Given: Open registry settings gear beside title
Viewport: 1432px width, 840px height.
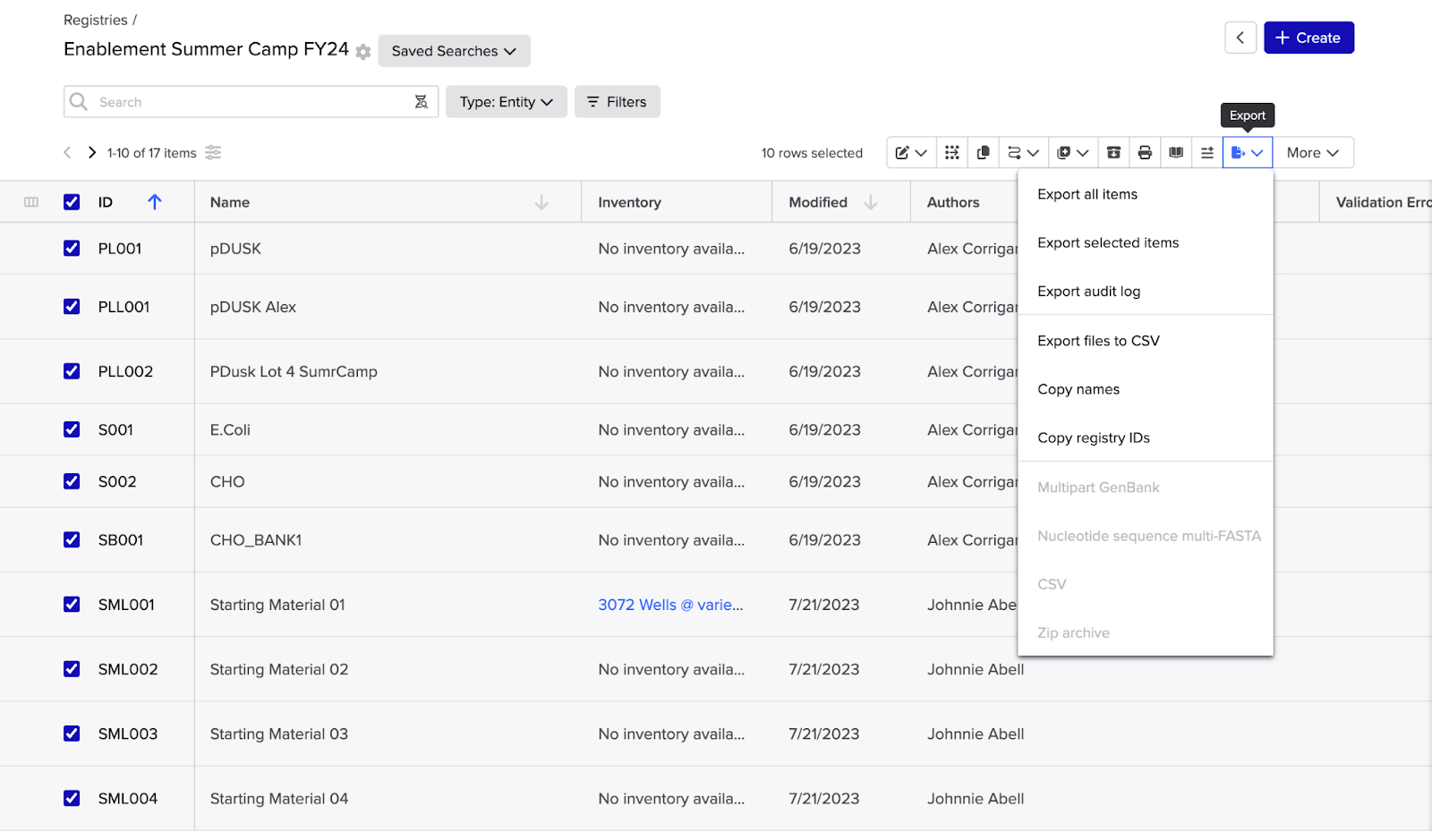Looking at the screenshot, I should click(x=362, y=52).
